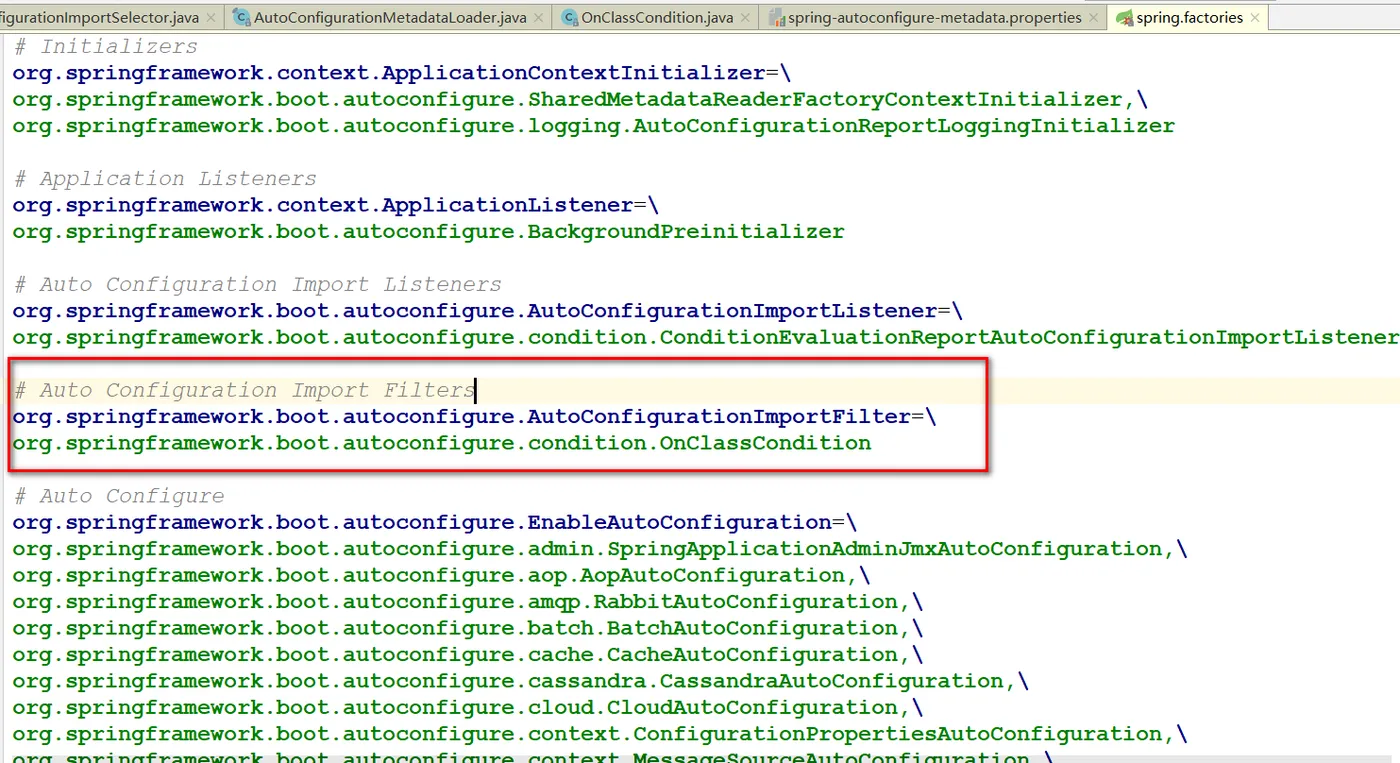
Task: Click the properties file icon on spring-autoconfigure-metadata tab
Action: [x=777, y=18]
